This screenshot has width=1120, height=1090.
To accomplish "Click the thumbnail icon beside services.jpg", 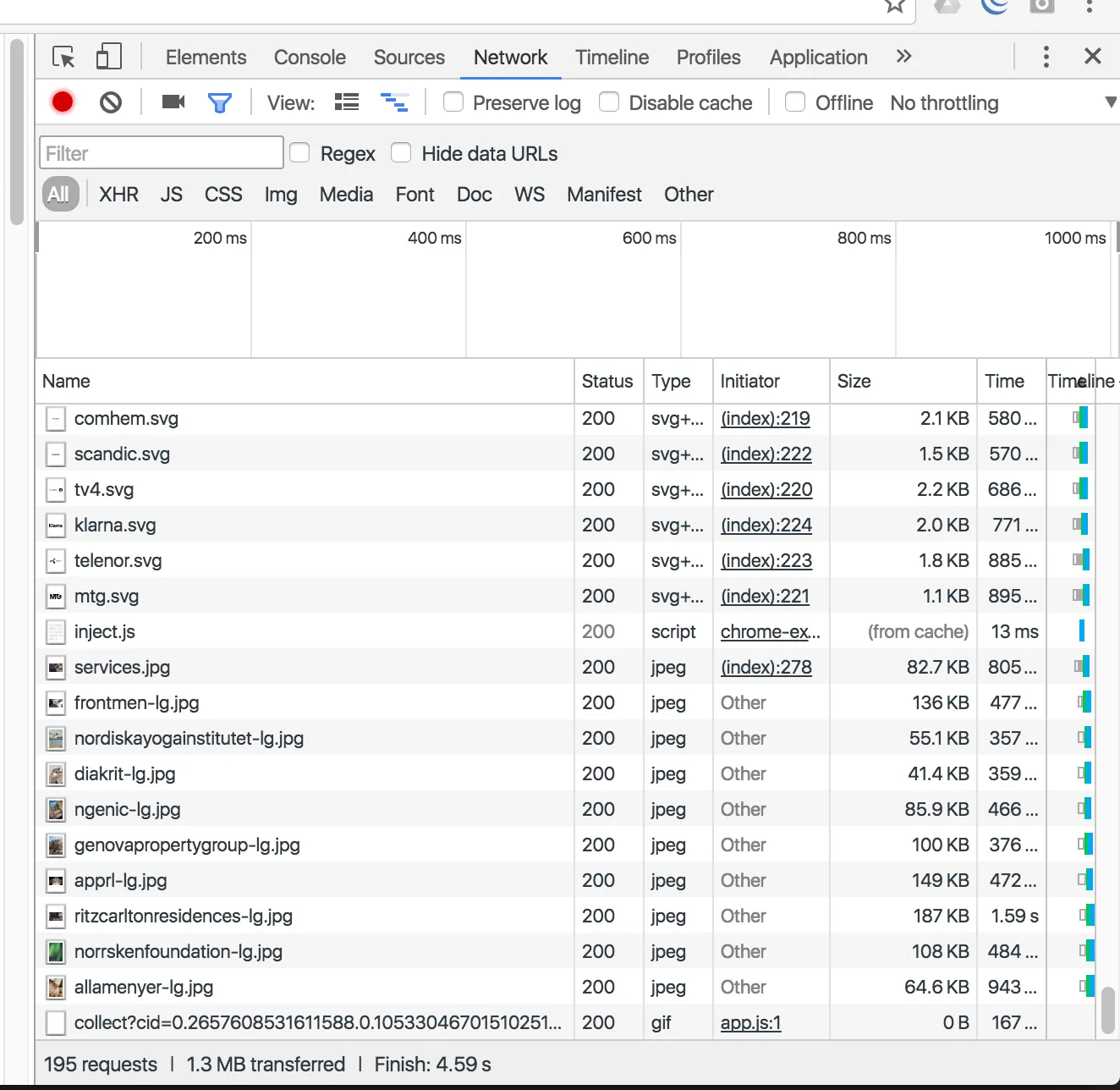I will point(56,667).
